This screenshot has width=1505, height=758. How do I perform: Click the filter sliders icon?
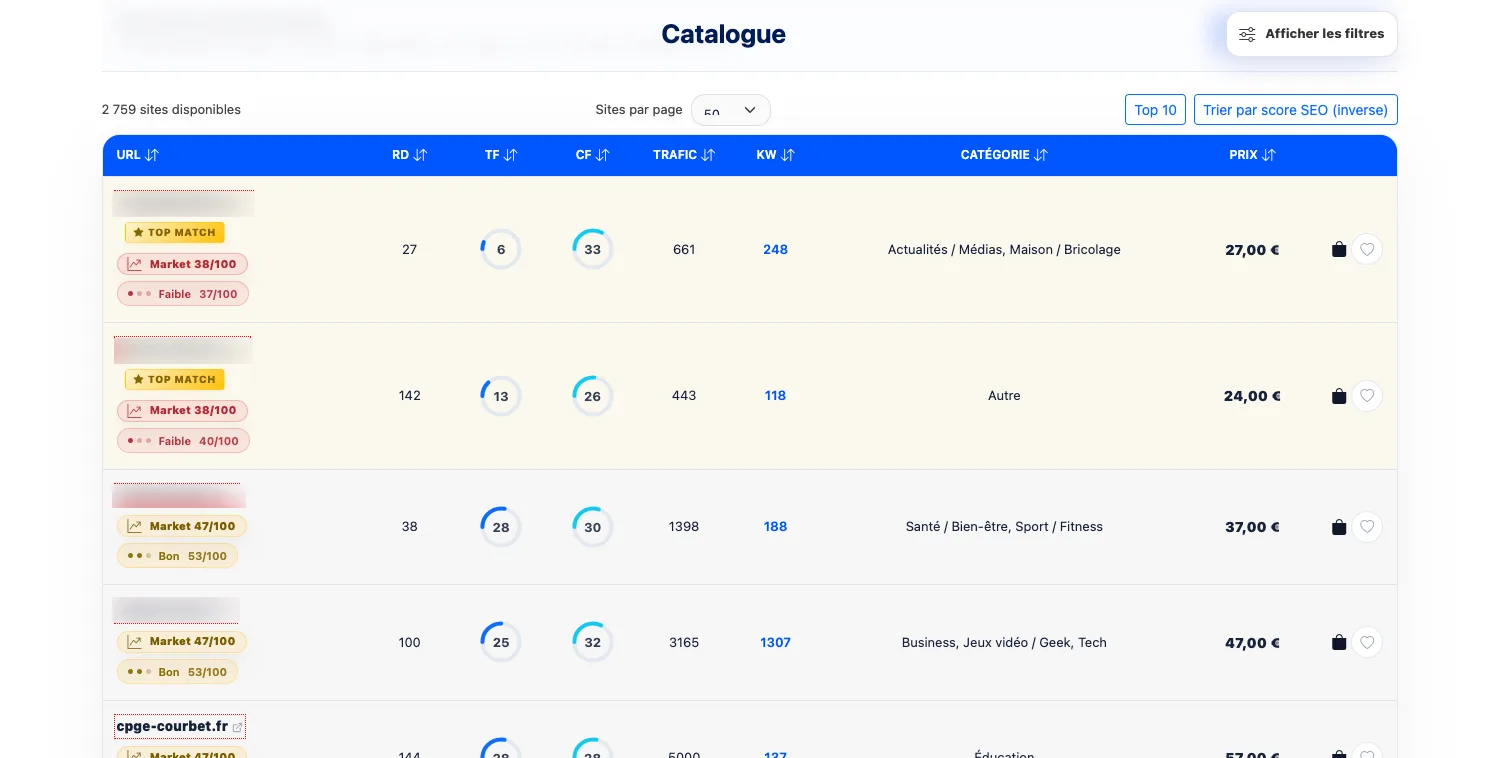point(1247,34)
